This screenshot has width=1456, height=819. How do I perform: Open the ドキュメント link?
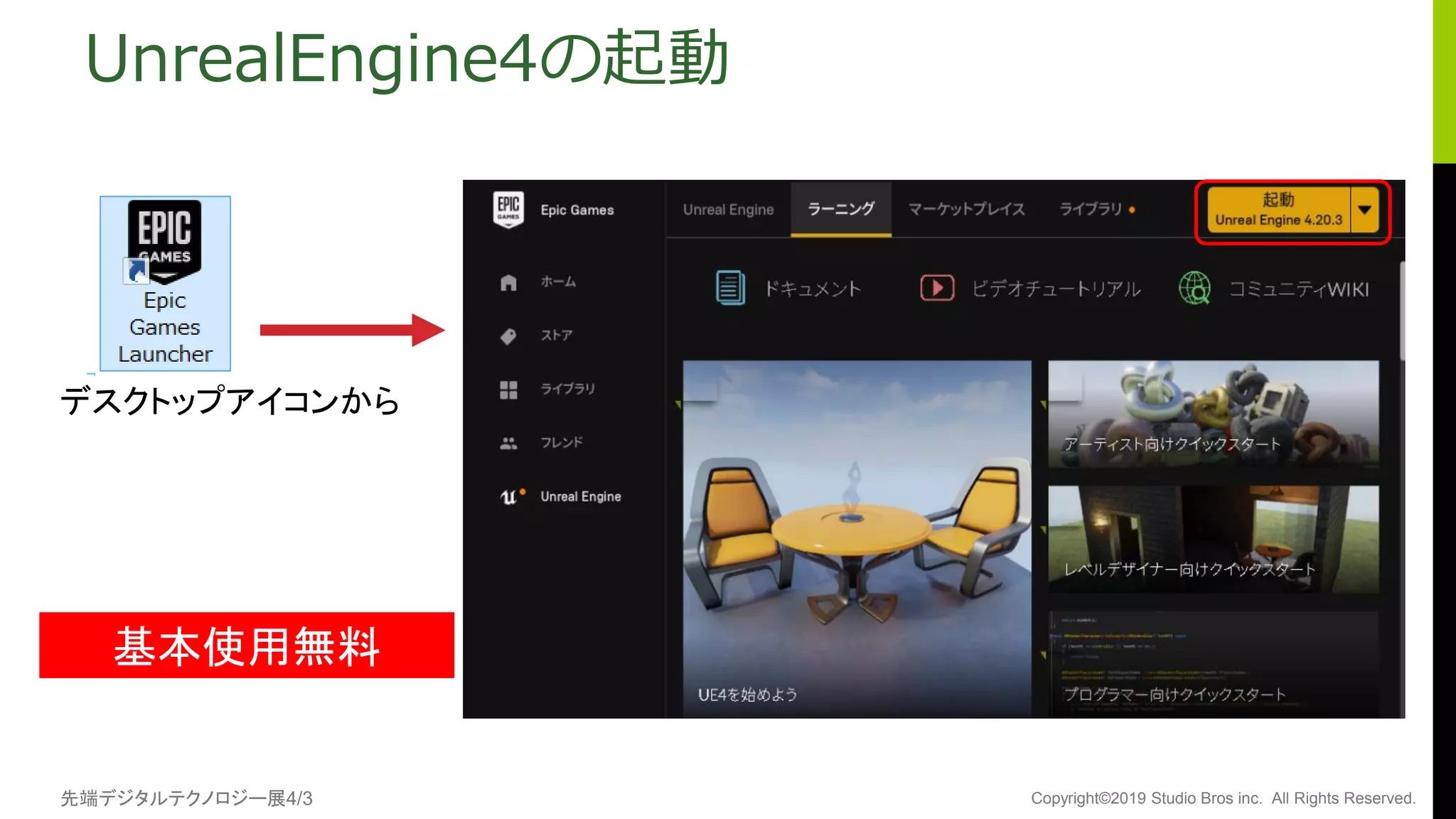pos(812,289)
